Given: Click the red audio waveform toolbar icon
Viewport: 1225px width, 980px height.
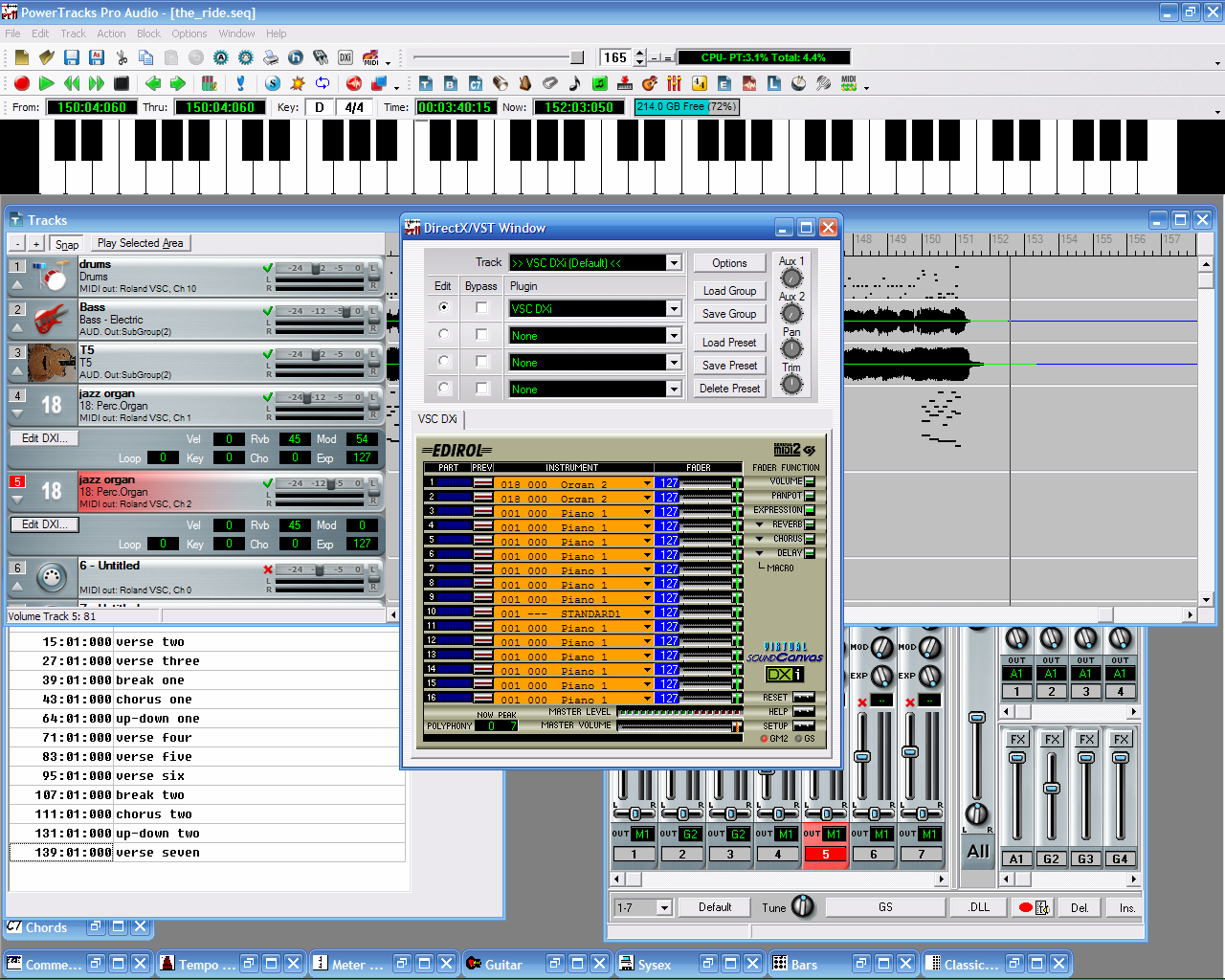Looking at the screenshot, I should 354,83.
